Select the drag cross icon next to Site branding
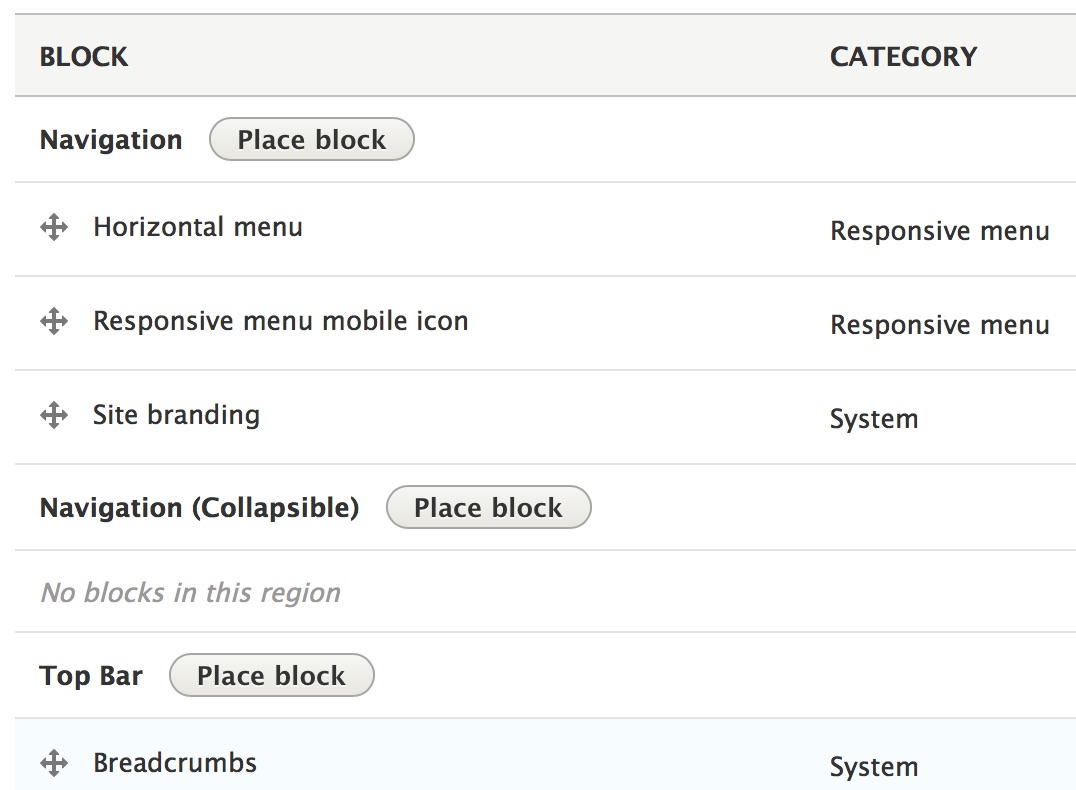Screen dimensions: 1076x790 52,415
